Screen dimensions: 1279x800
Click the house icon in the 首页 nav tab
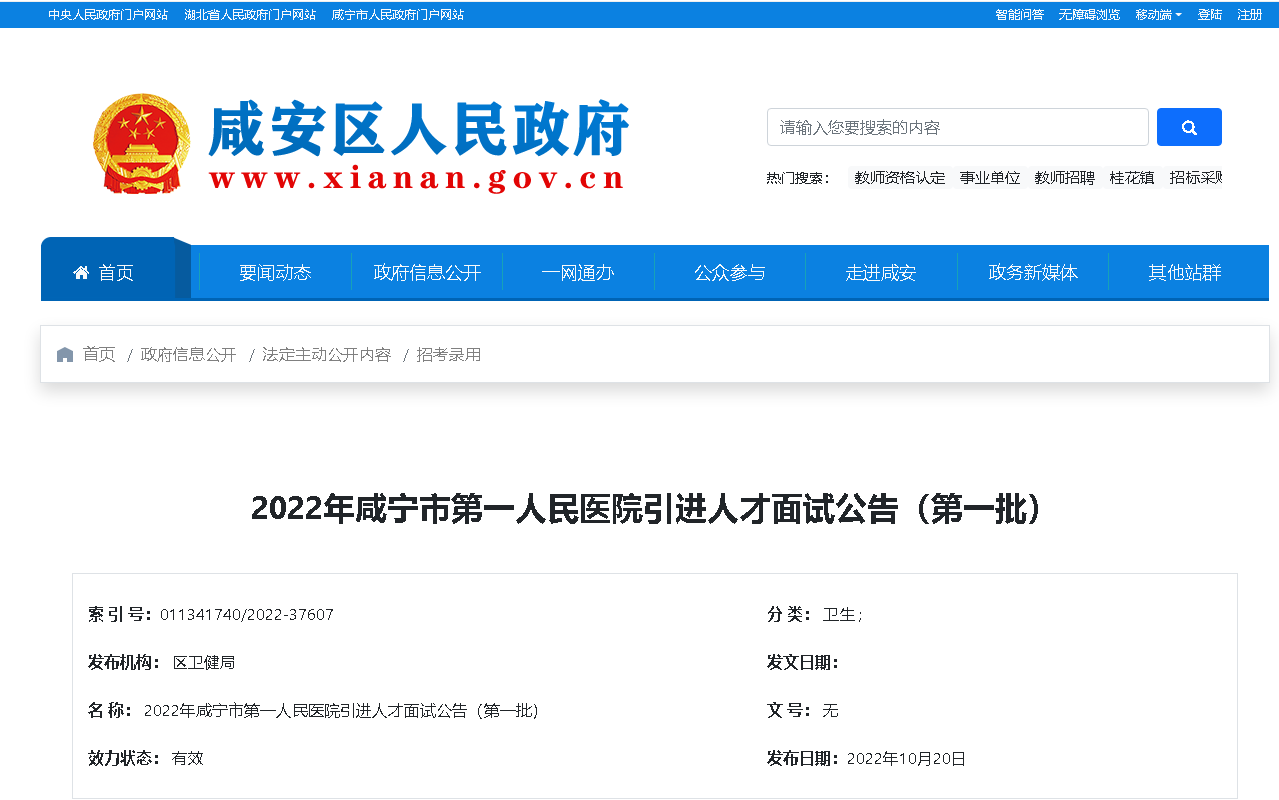click(81, 272)
